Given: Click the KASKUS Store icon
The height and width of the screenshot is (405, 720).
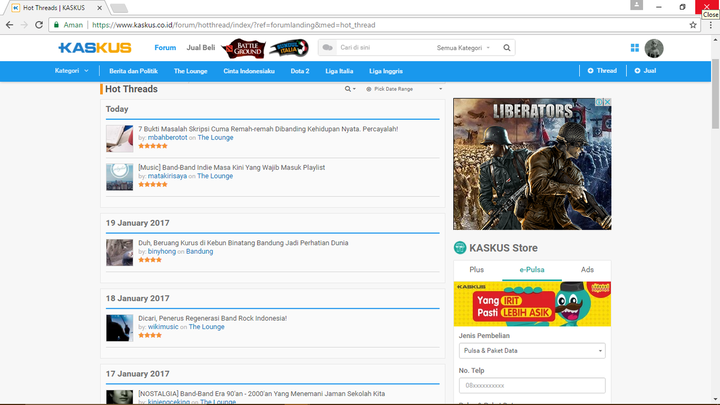Looking at the screenshot, I should click(460, 248).
